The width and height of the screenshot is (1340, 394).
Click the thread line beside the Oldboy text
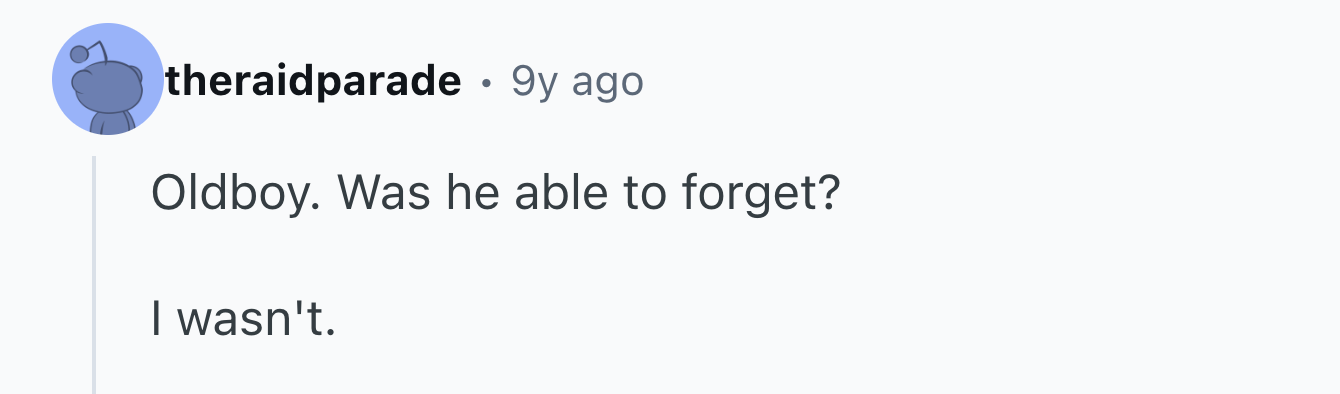click(94, 193)
